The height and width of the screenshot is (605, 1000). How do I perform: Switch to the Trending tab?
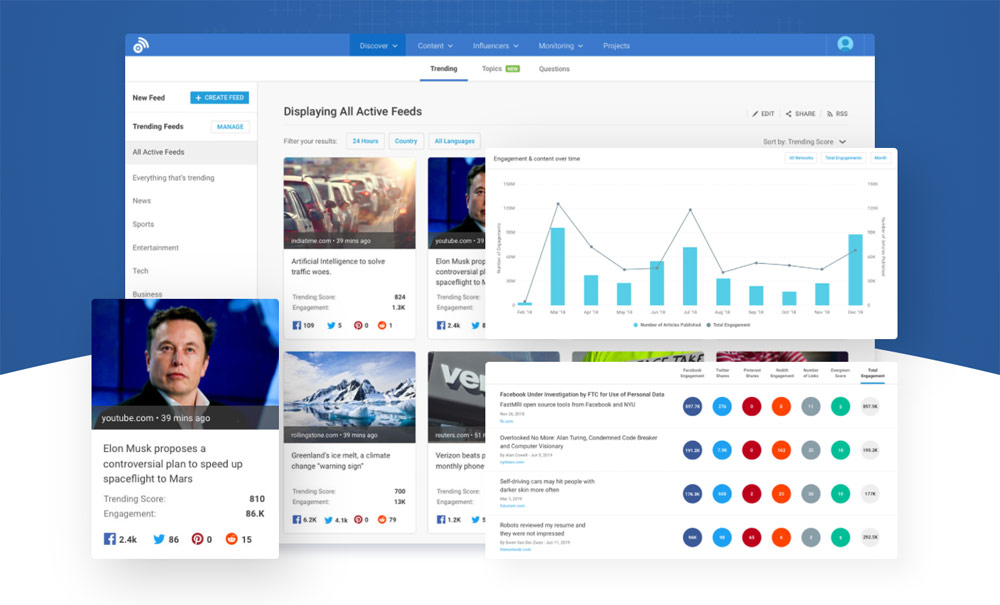[443, 69]
